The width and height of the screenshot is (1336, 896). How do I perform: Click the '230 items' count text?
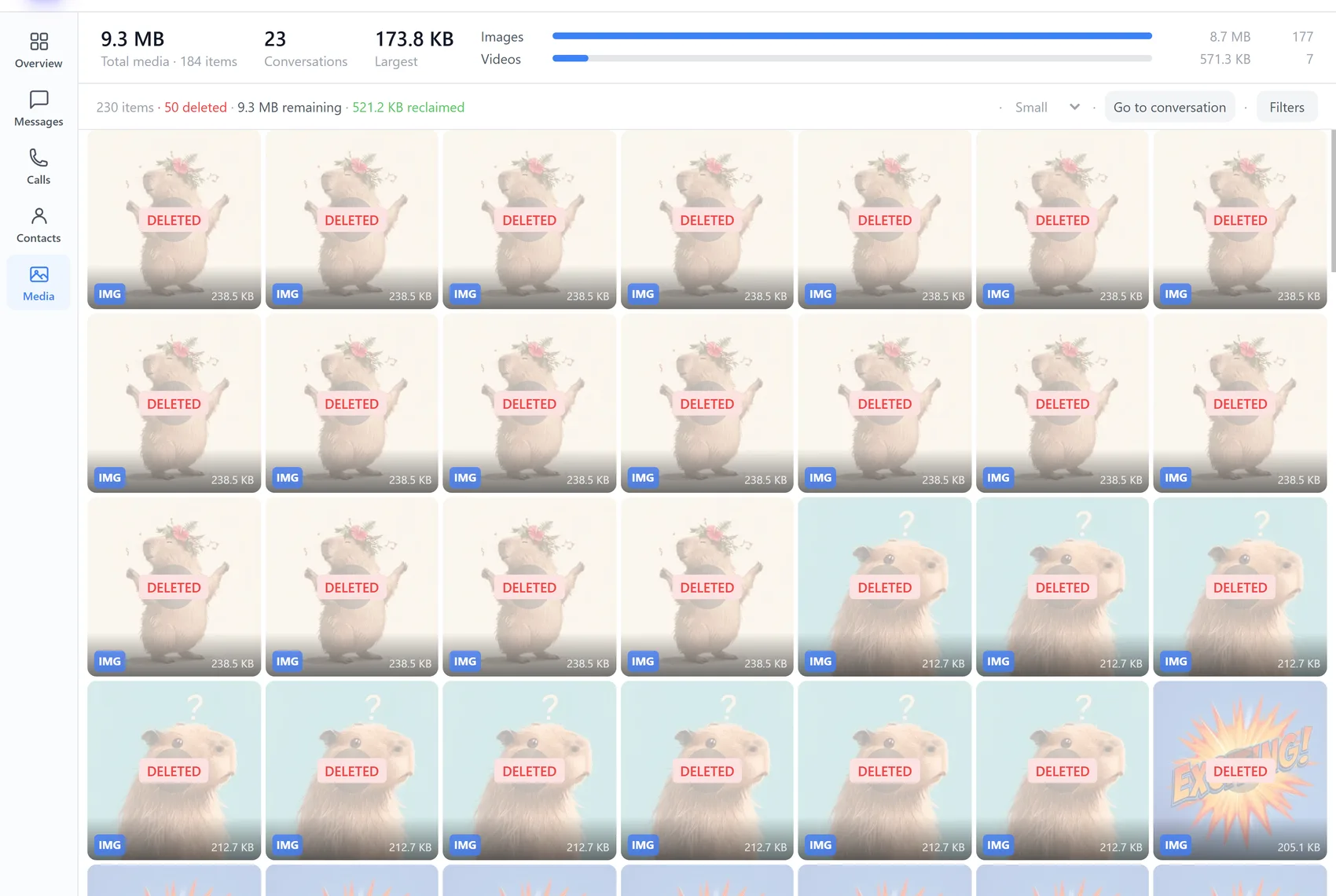125,107
